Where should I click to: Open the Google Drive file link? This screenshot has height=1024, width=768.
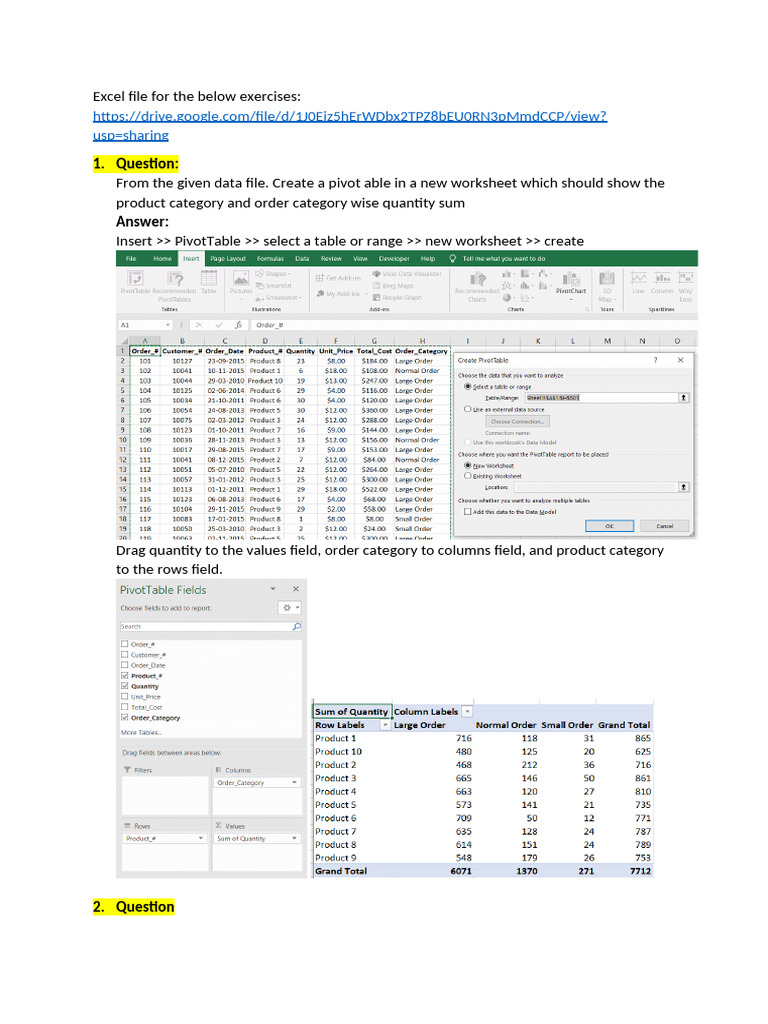[350, 116]
